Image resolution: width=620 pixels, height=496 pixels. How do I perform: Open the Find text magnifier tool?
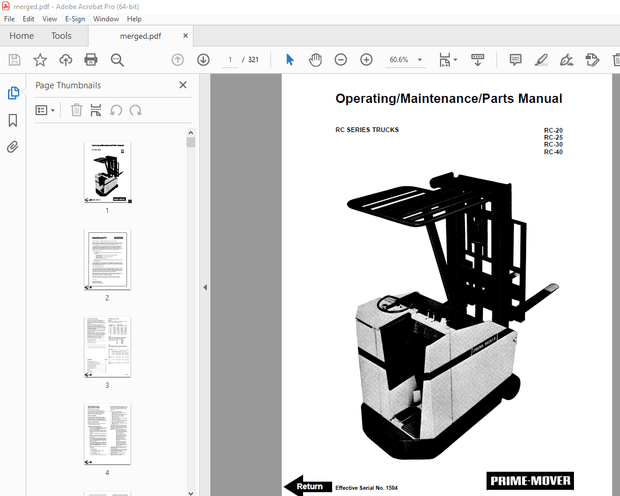pyautogui.click(x=117, y=60)
